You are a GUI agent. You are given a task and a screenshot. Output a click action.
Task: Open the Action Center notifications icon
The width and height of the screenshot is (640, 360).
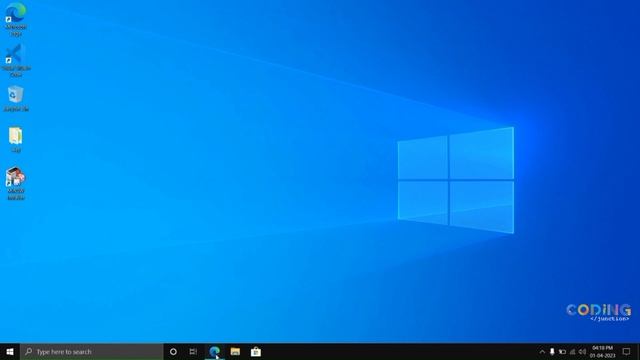pyautogui.click(x=627, y=352)
